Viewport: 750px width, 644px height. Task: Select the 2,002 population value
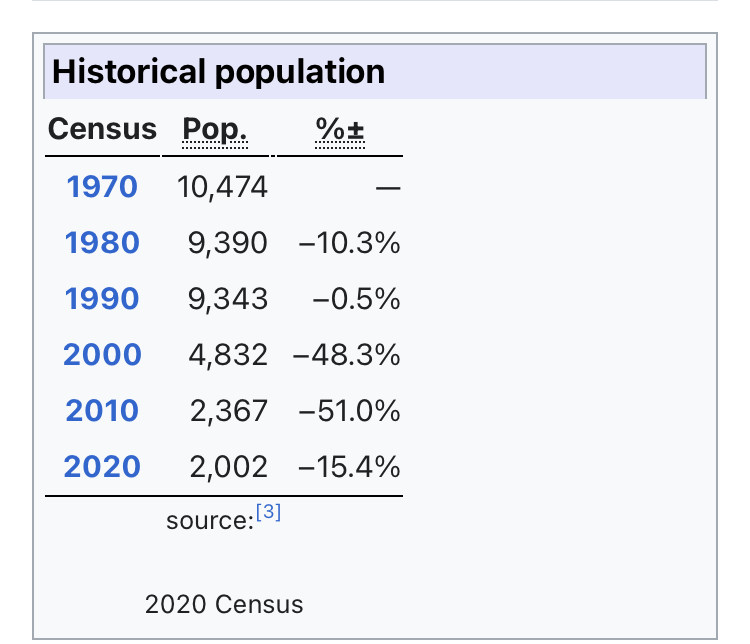tap(228, 467)
